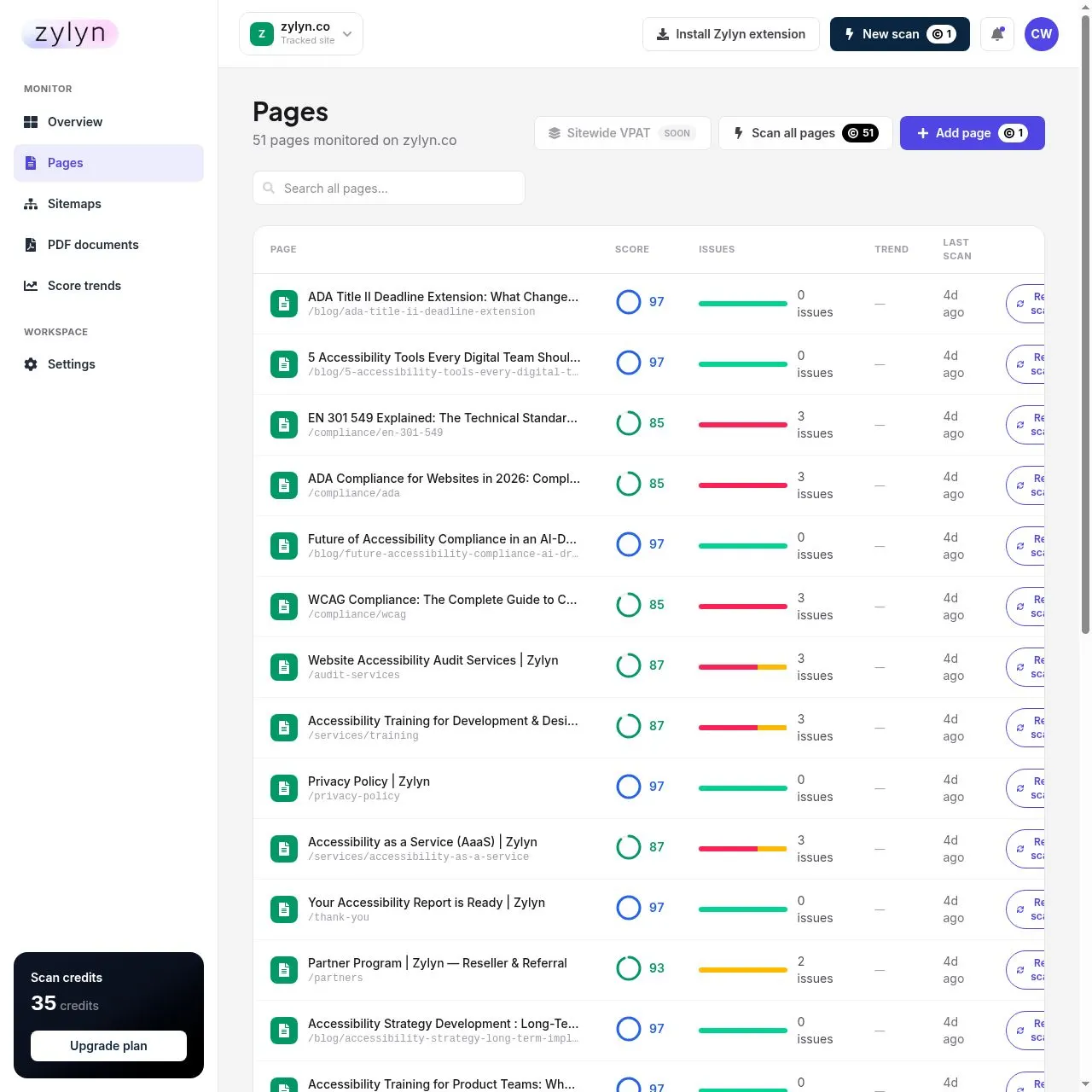Click page icon for WCAG Compliance row
The width and height of the screenshot is (1092, 1092).
coord(284,607)
